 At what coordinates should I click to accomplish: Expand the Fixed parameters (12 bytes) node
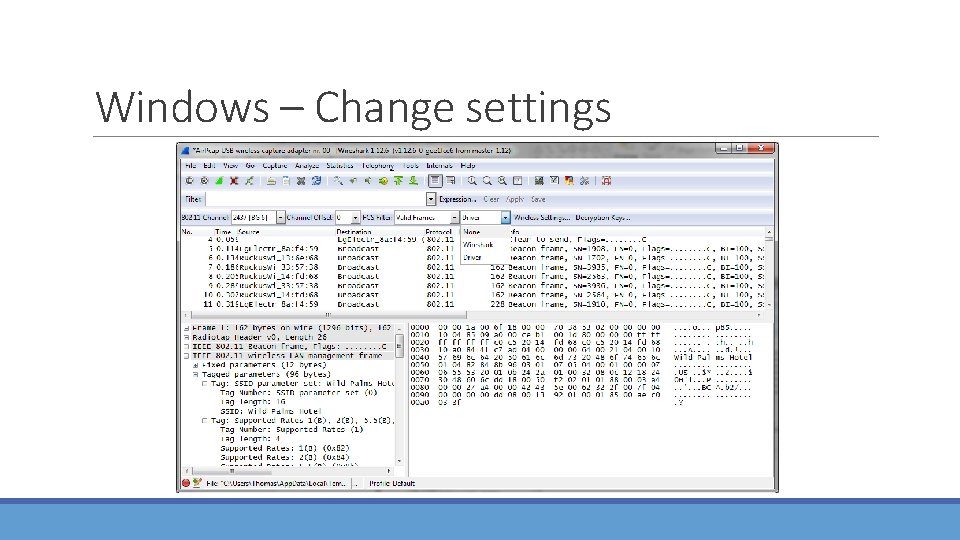195,365
